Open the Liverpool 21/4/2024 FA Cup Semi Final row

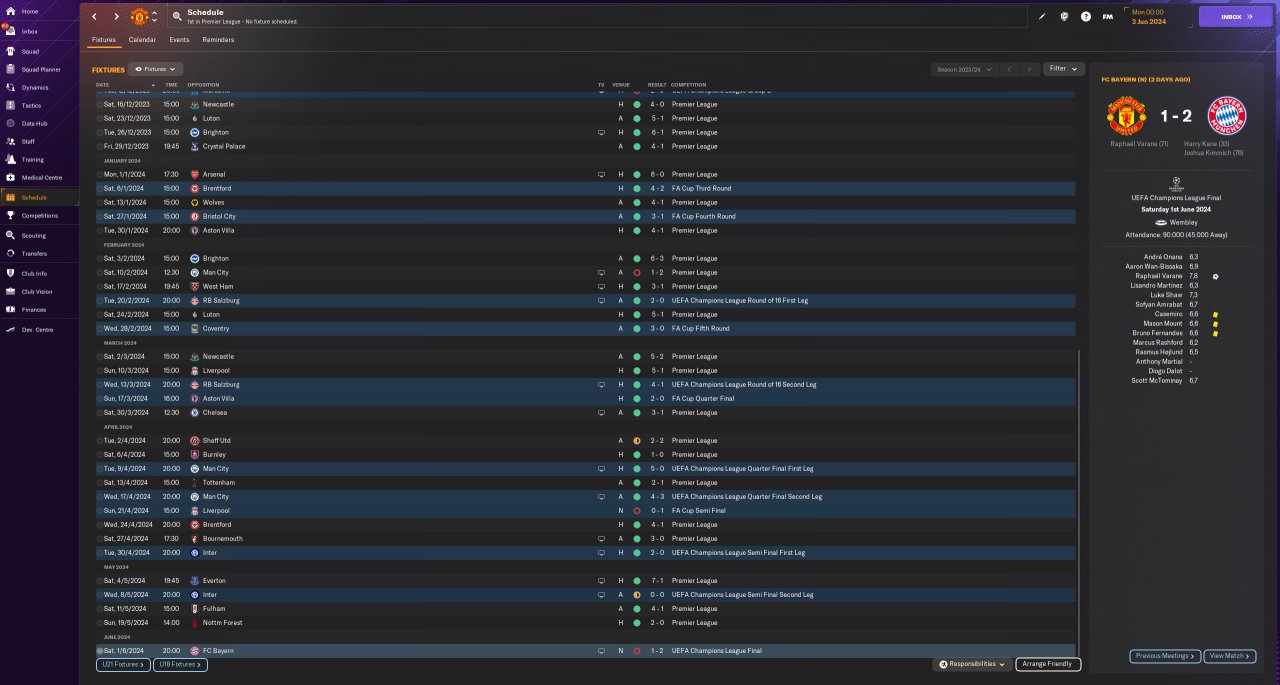[x=586, y=511]
